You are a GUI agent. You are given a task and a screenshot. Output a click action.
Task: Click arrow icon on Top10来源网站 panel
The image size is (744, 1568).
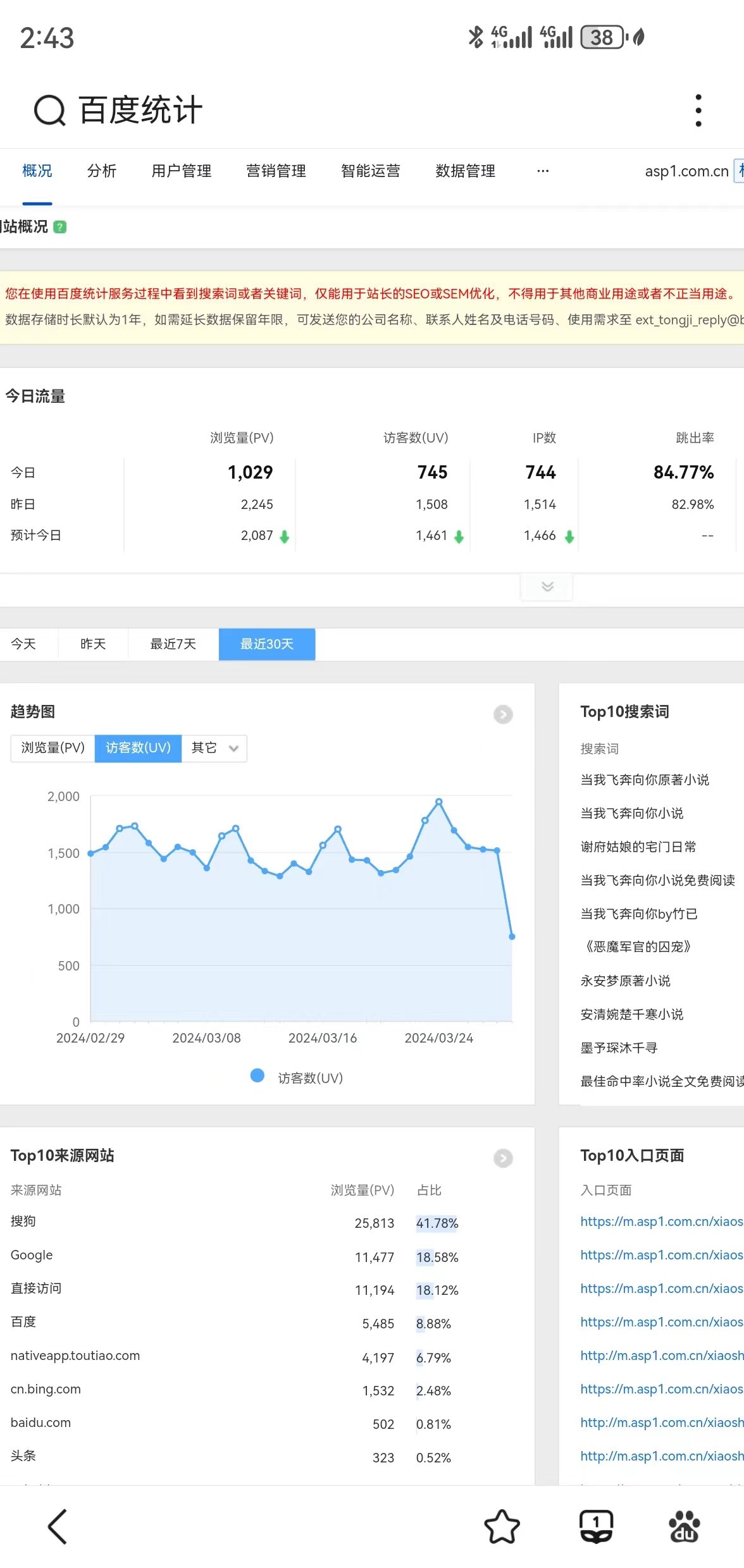tap(503, 1158)
